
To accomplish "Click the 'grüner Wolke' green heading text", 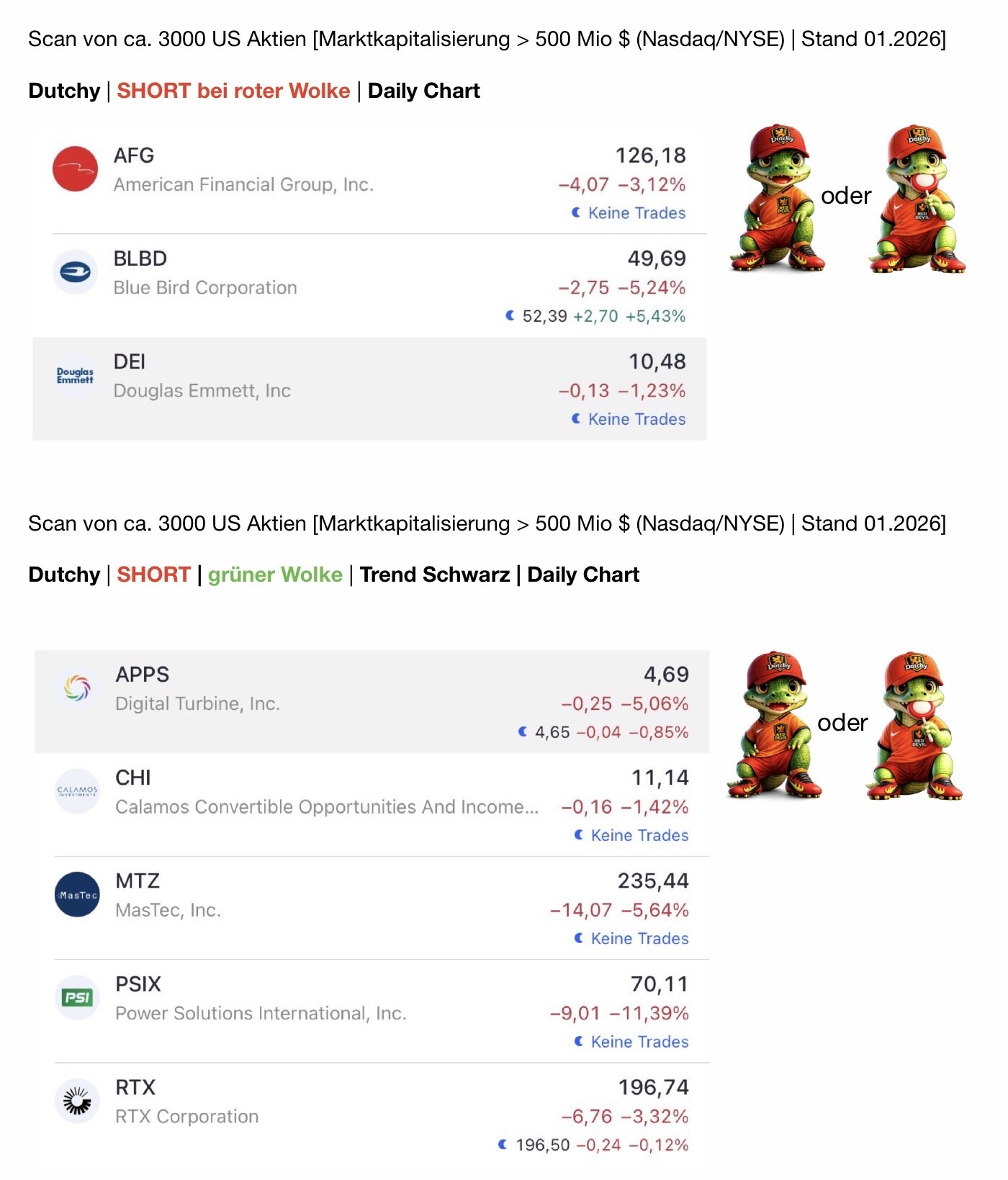I will [x=275, y=575].
